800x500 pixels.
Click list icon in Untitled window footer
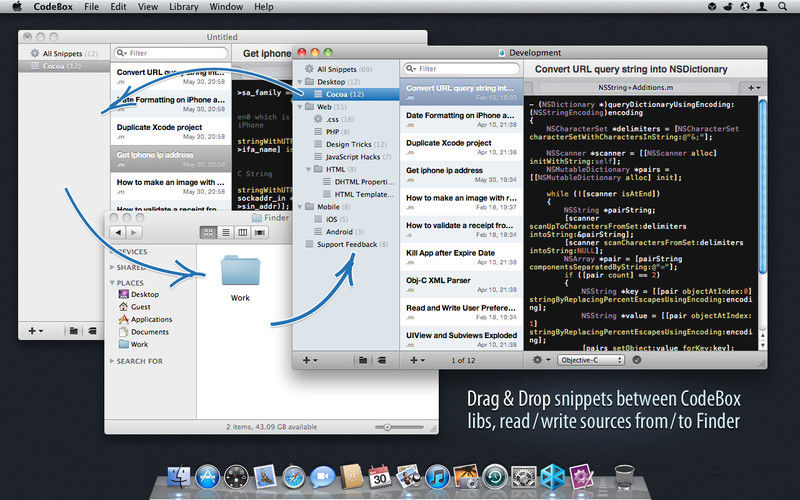(92, 331)
